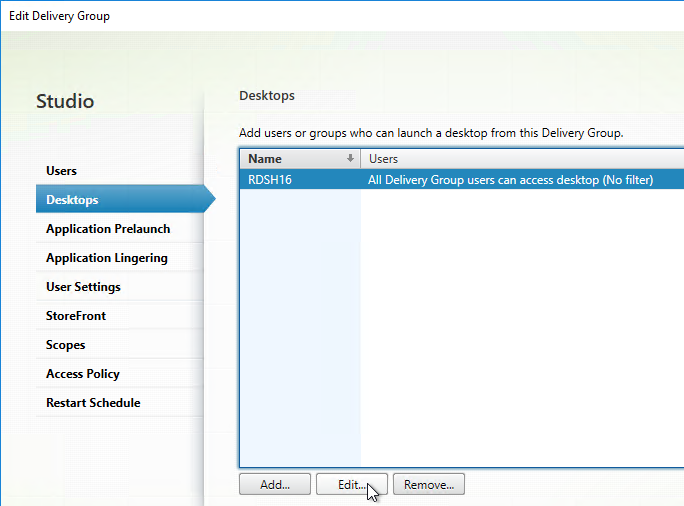This screenshot has width=684, height=506.
Task: Click the Studio heading in sidebar
Action: point(65,102)
